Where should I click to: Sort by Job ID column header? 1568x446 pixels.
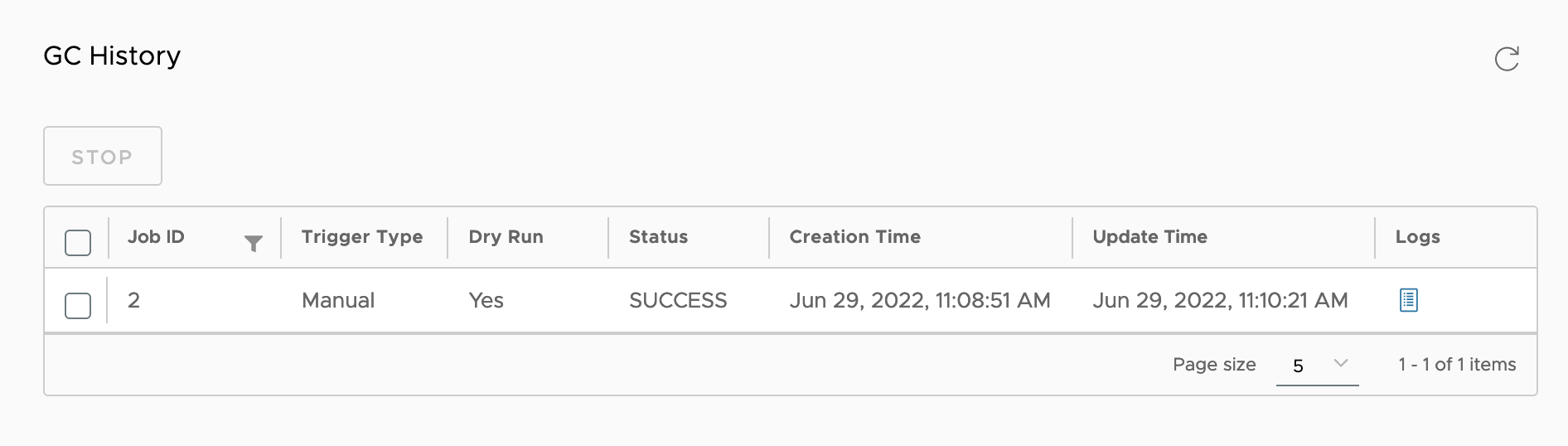click(x=156, y=237)
